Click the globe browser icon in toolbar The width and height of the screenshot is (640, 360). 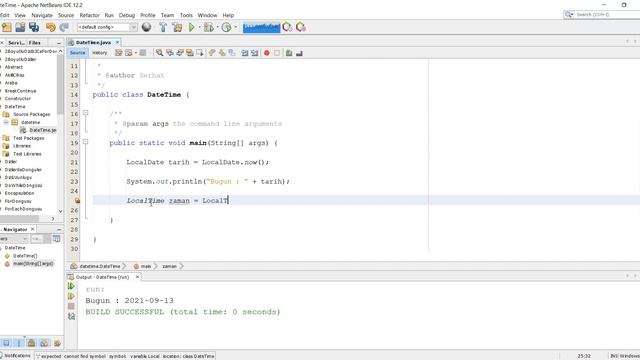[x=146, y=27]
